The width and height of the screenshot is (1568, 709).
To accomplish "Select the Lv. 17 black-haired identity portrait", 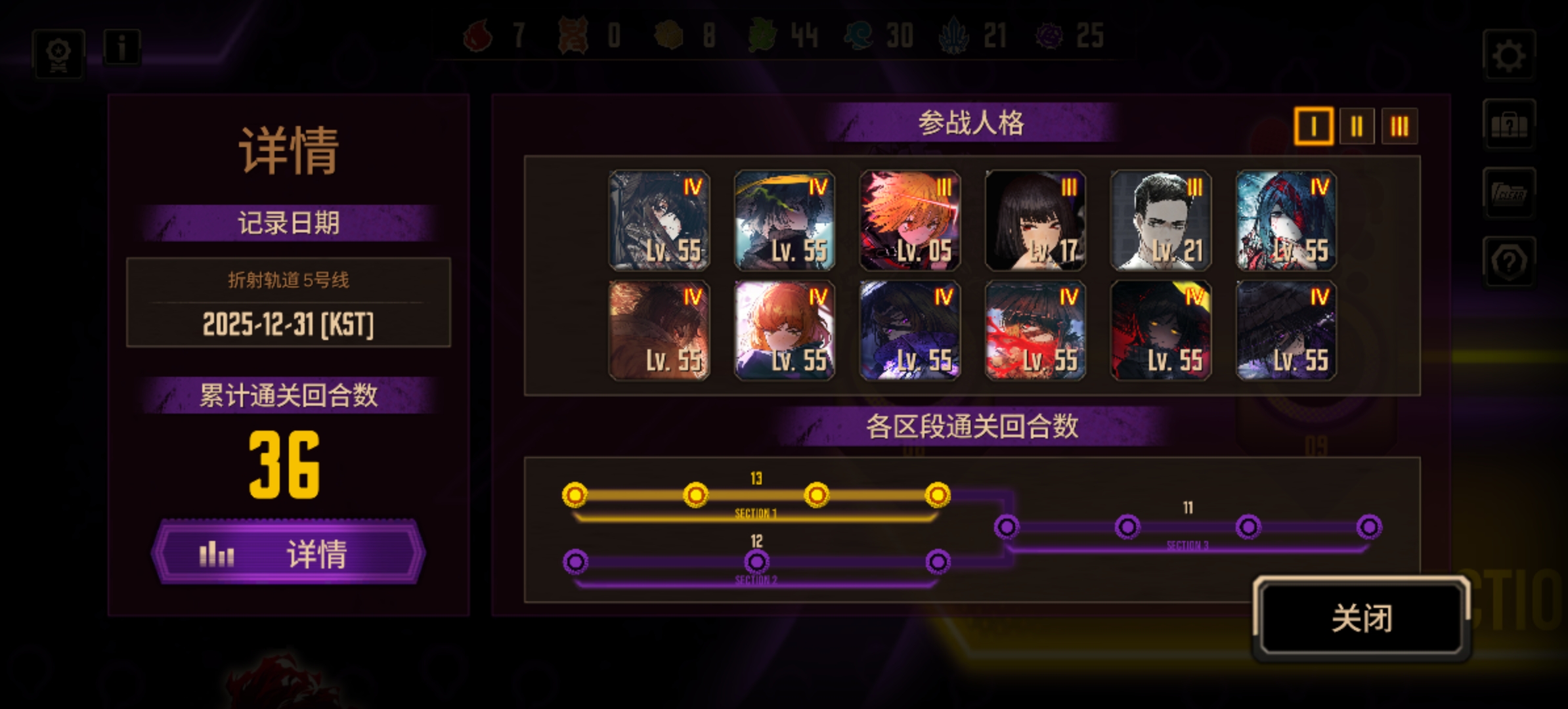I will (1035, 221).
